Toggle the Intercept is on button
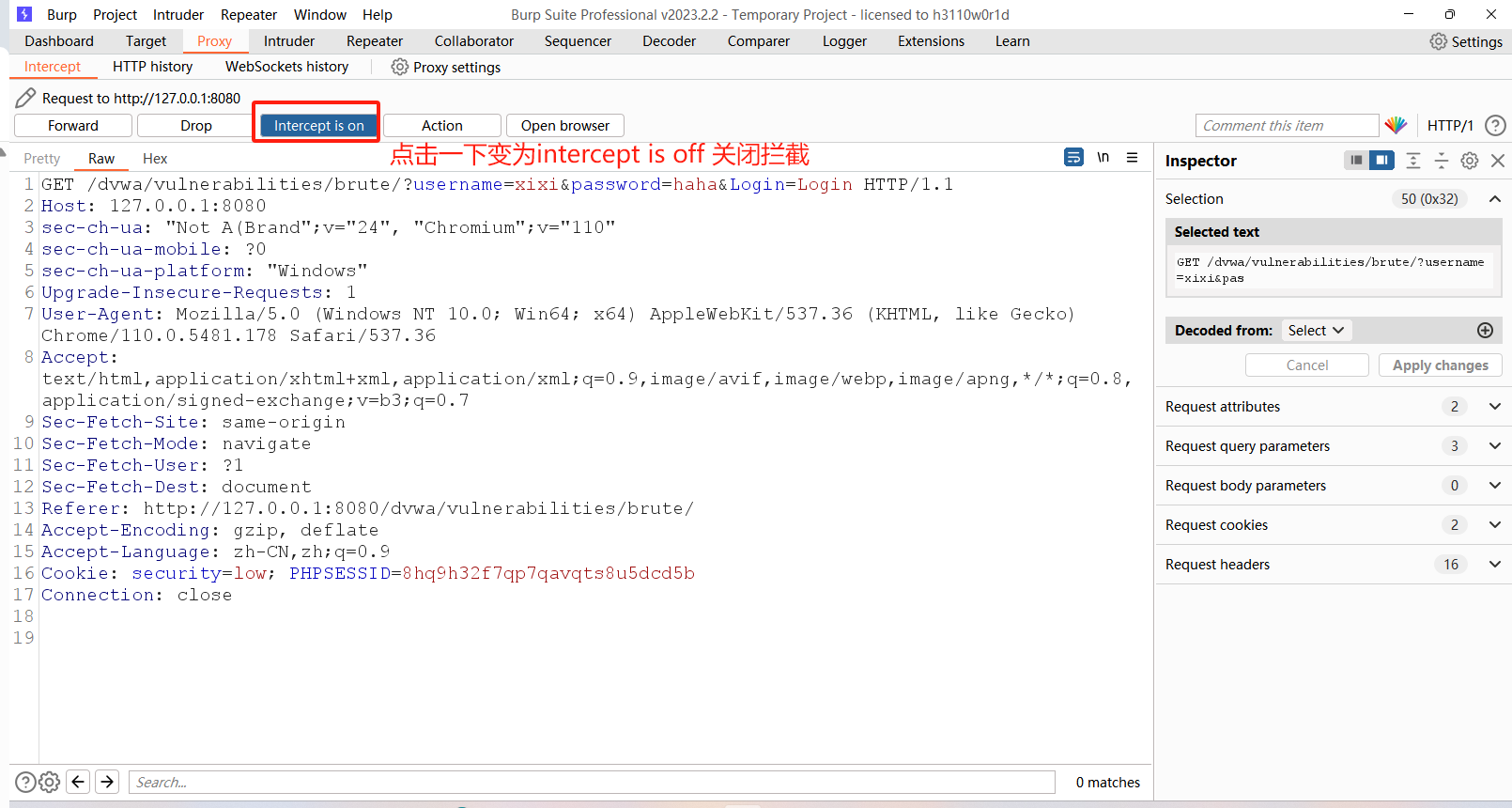Image resolution: width=1512 pixels, height=808 pixels. coord(318,125)
